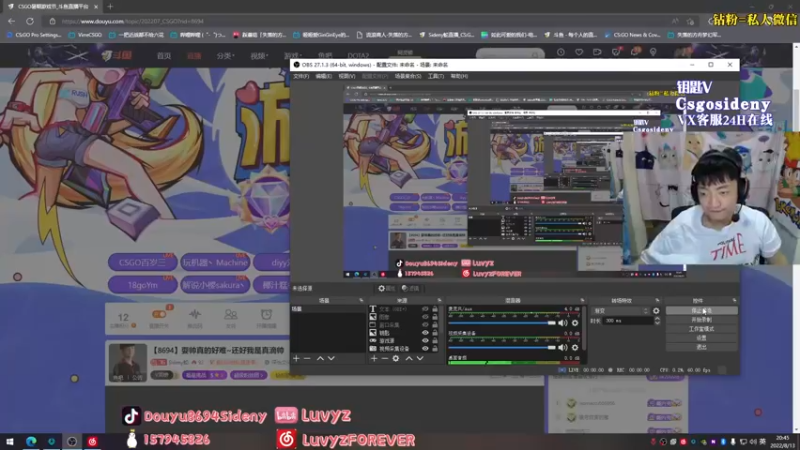
Task: Open the 视频 dropdown in the Douyu navigation bar
Action: coord(259,56)
